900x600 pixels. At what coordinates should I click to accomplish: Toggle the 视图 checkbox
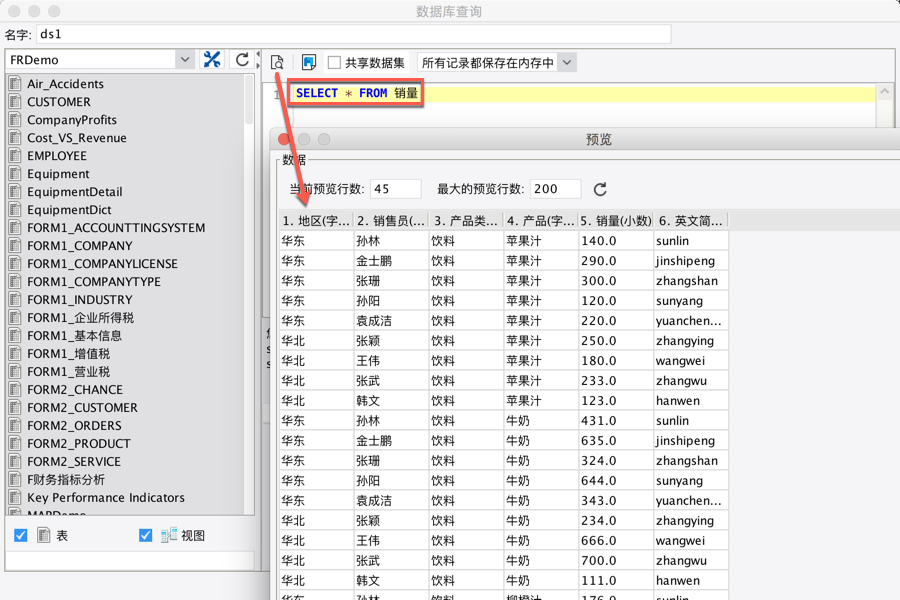146,536
